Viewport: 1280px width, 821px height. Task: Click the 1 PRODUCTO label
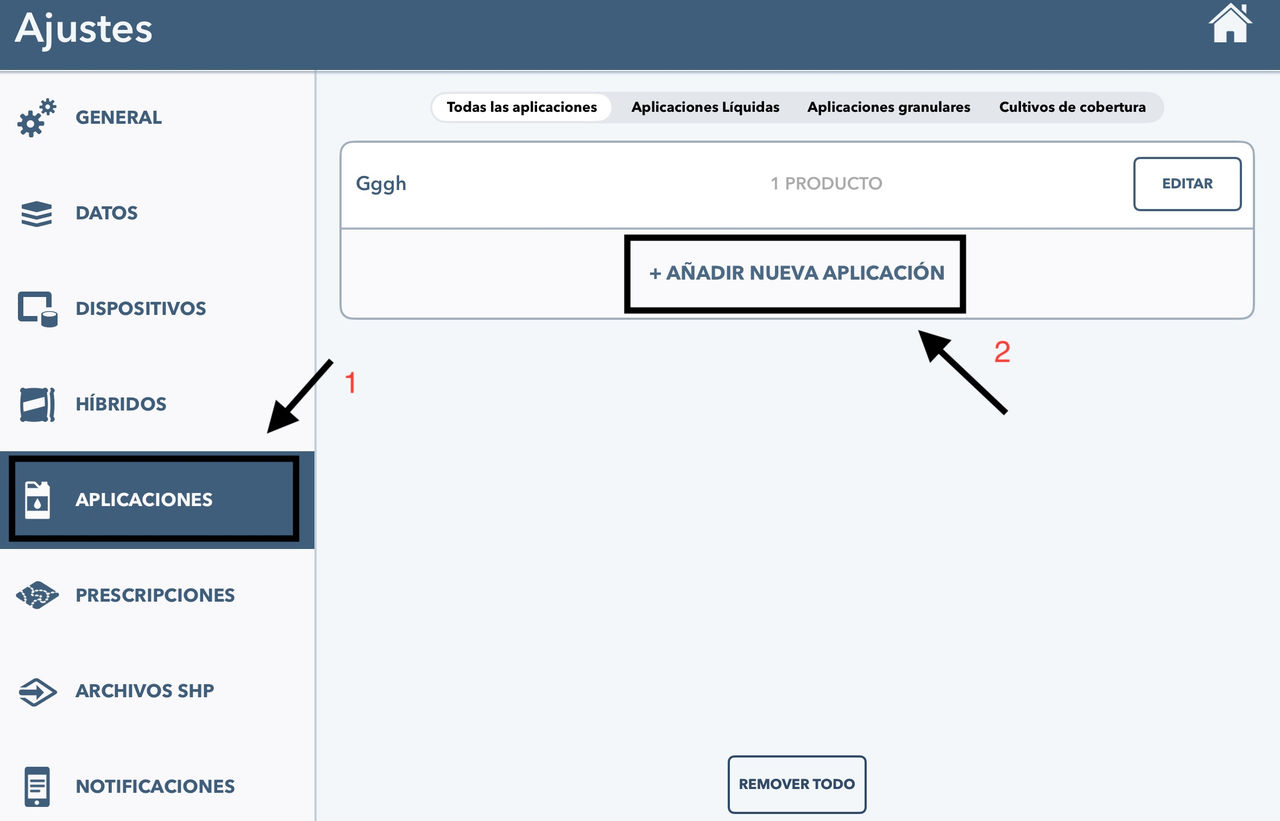(x=826, y=184)
